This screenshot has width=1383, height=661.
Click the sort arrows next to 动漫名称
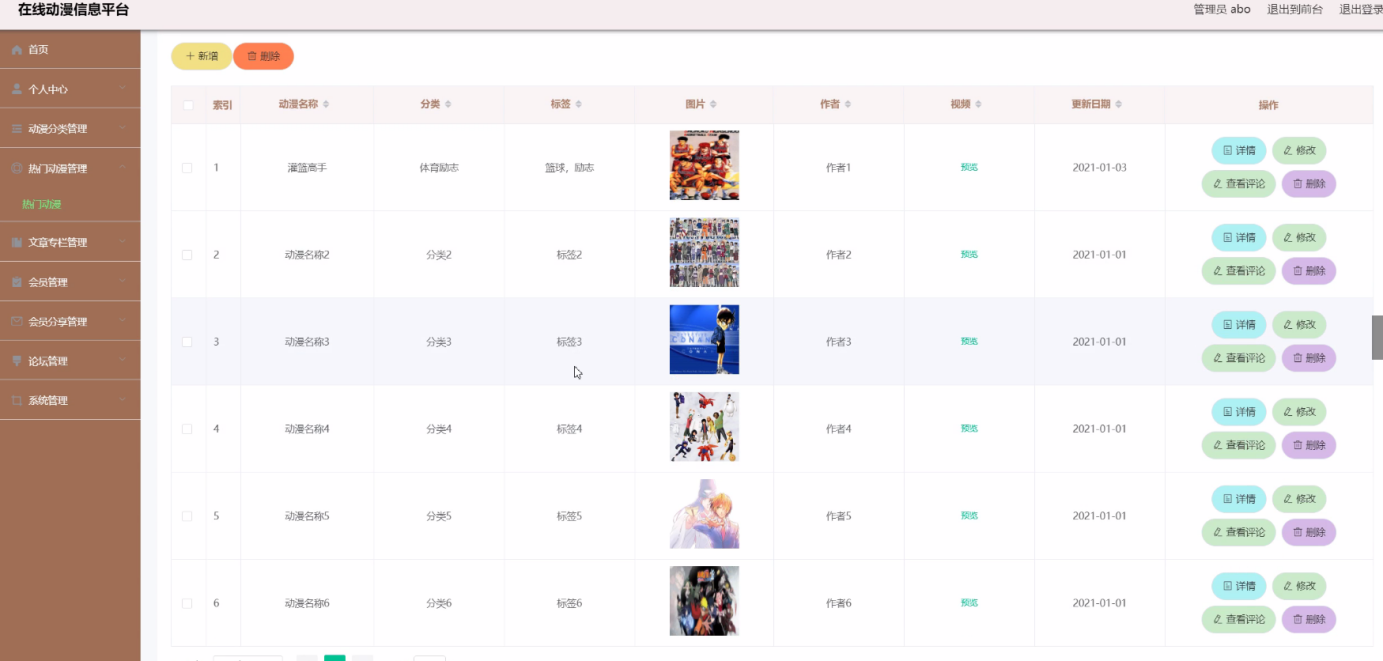[326, 105]
